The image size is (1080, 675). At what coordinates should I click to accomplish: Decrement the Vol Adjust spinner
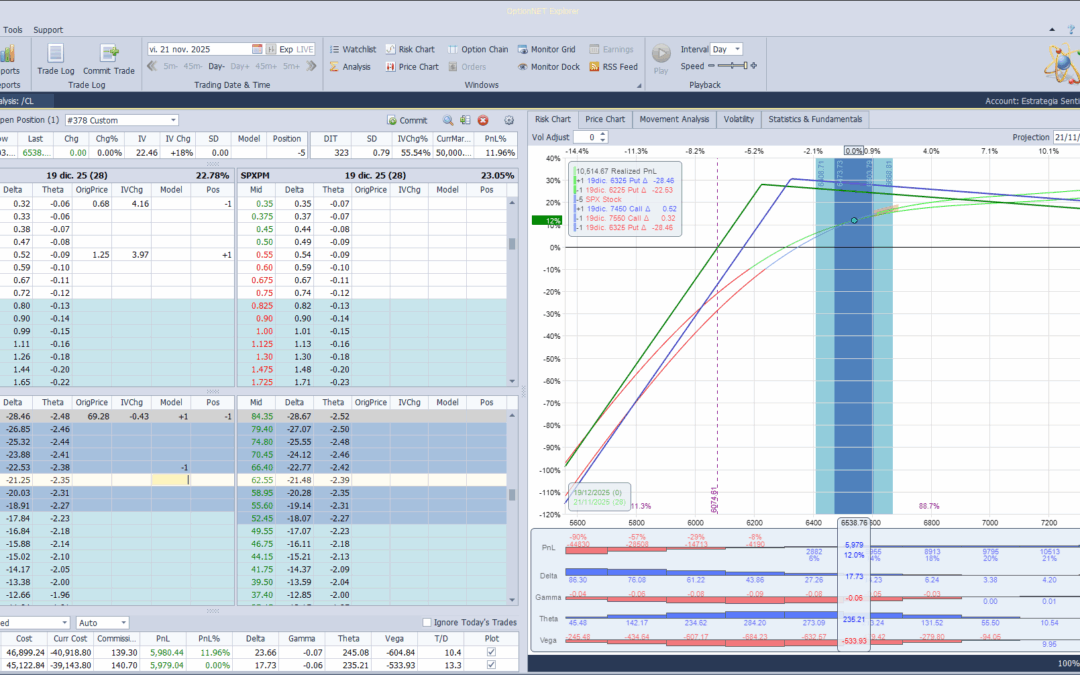click(x=603, y=140)
